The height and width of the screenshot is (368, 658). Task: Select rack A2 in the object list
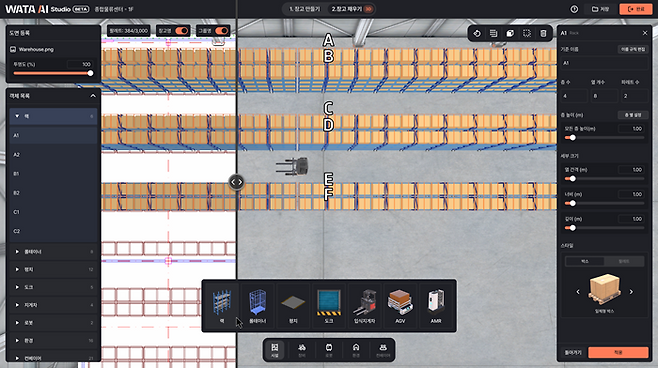pyautogui.click(x=53, y=155)
